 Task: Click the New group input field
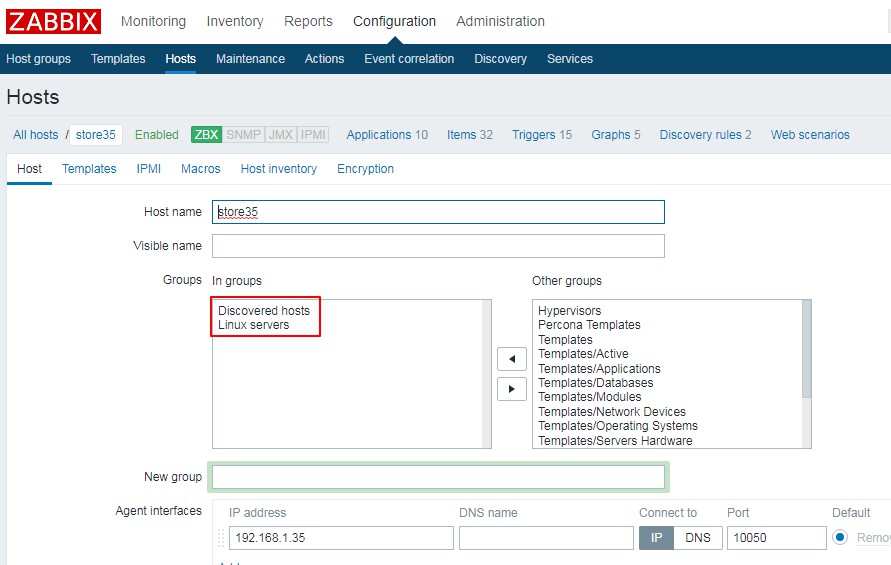pyautogui.click(x=438, y=477)
